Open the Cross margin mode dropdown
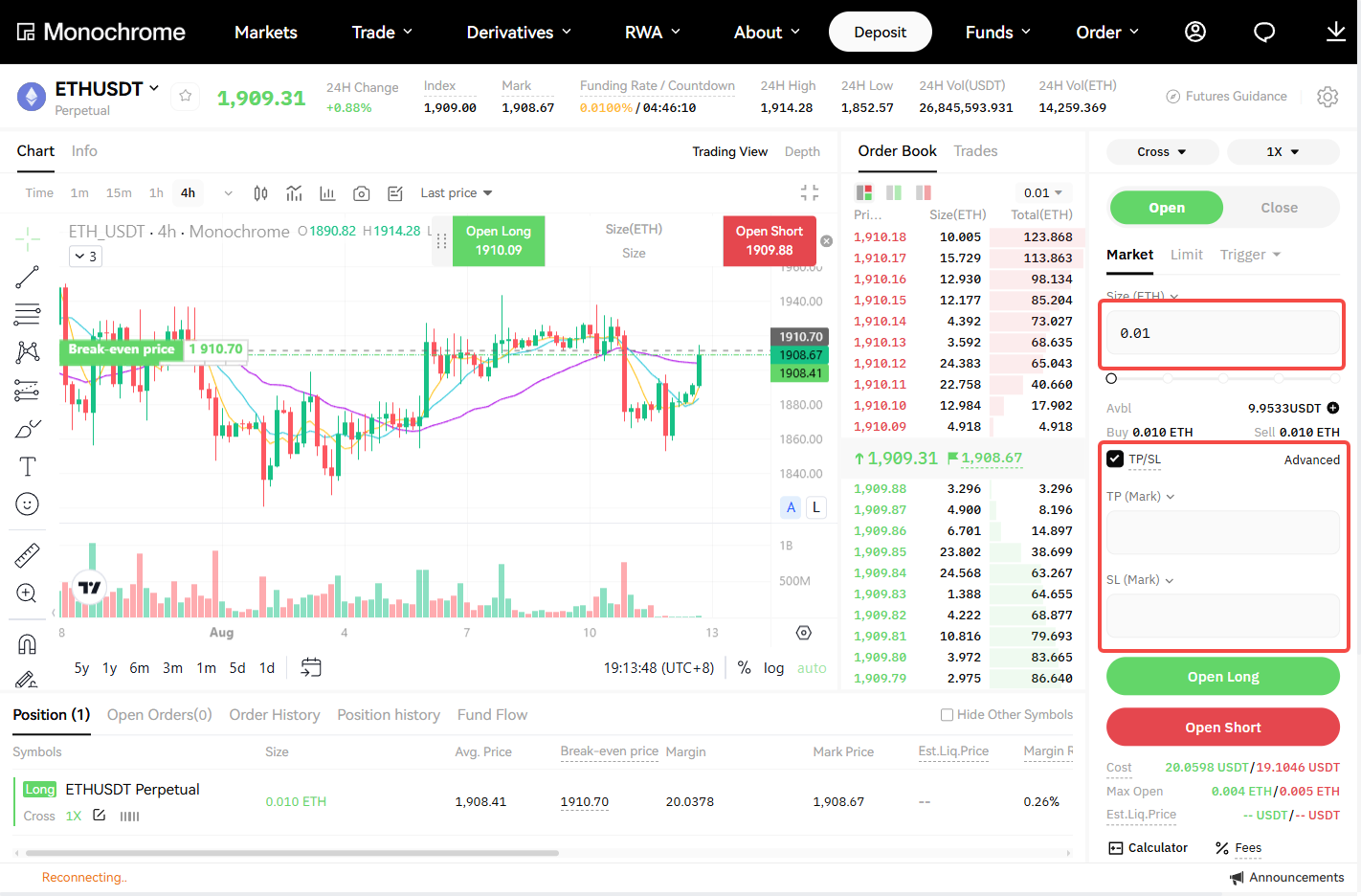Screen dimensions: 1361x896 coord(1163,151)
